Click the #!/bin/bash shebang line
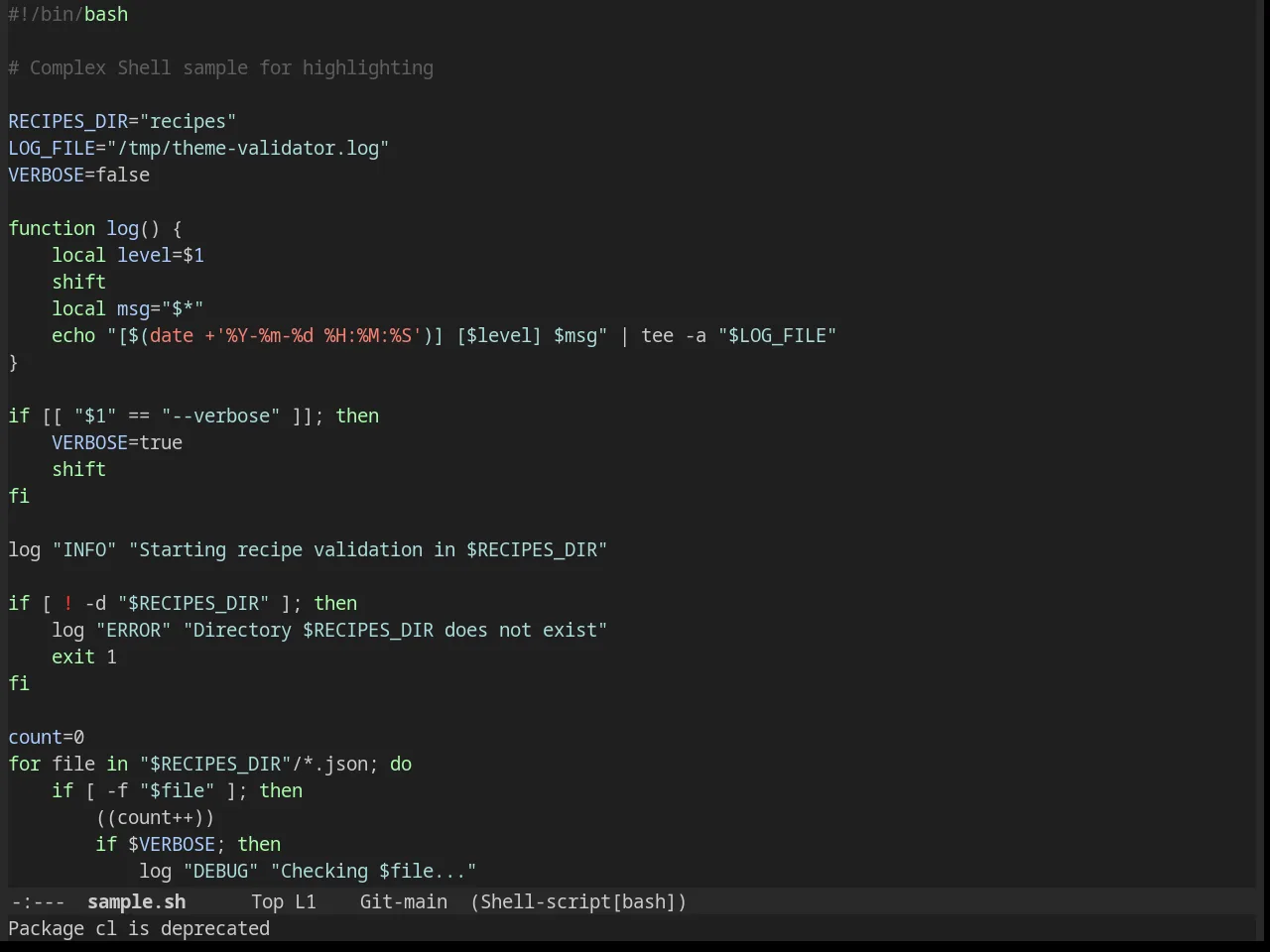 [x=68, y=14]
